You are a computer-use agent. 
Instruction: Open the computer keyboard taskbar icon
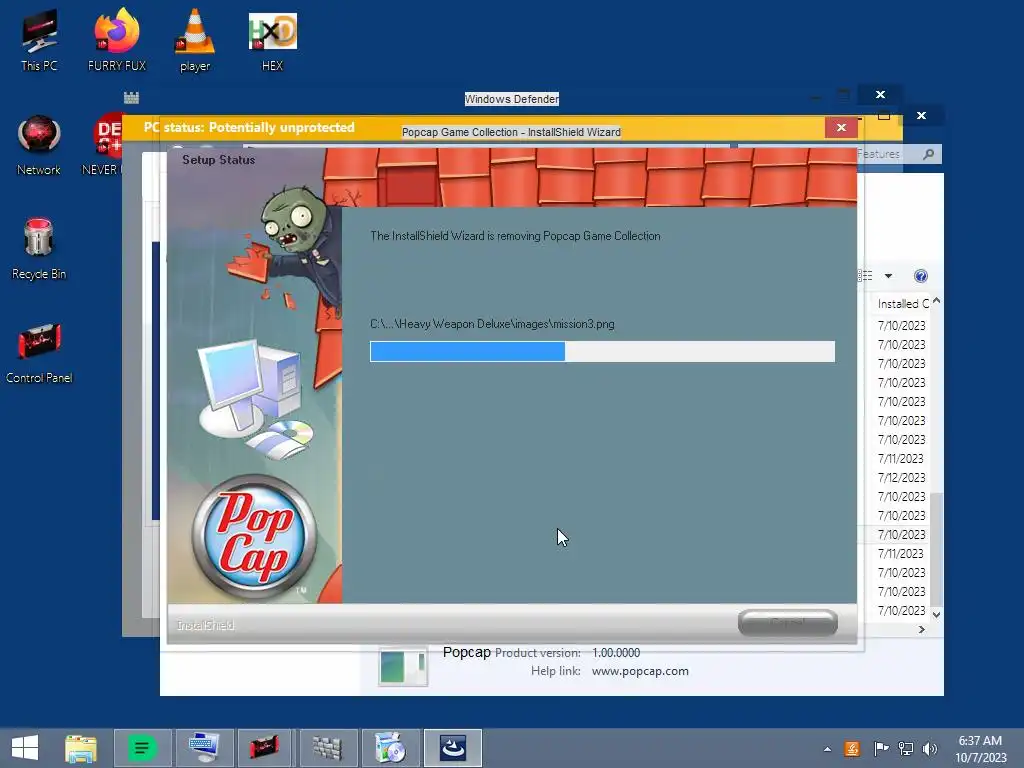tap(204, 748)
